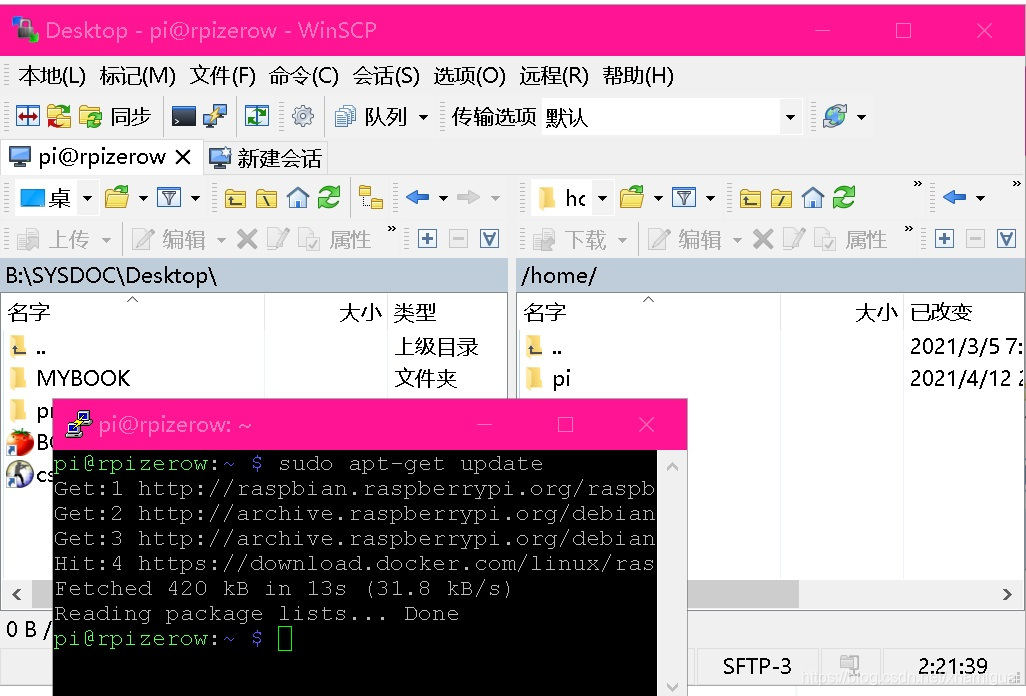Click the local panel filter icon
Image resolution: width=1026 pixels, height=696 pixels.
pos(169,197)
